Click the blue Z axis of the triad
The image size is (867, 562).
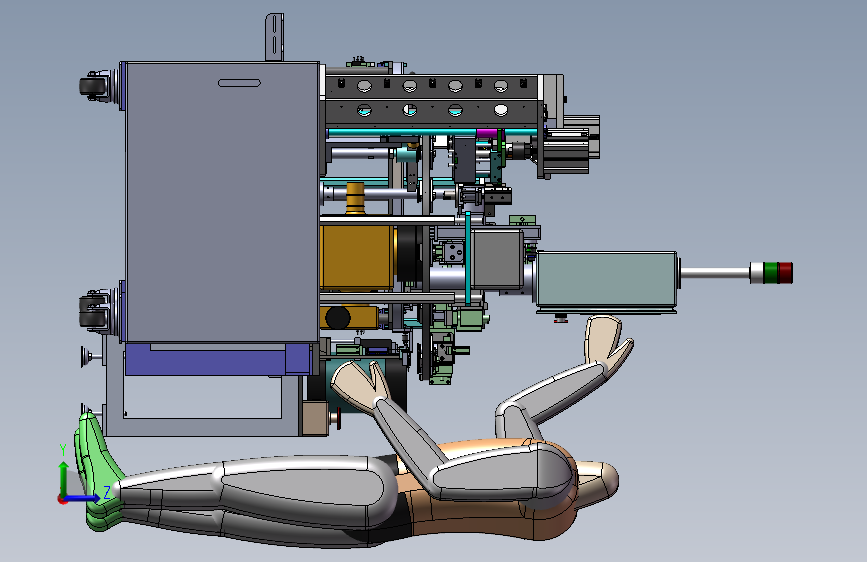(x=83, y=498)
